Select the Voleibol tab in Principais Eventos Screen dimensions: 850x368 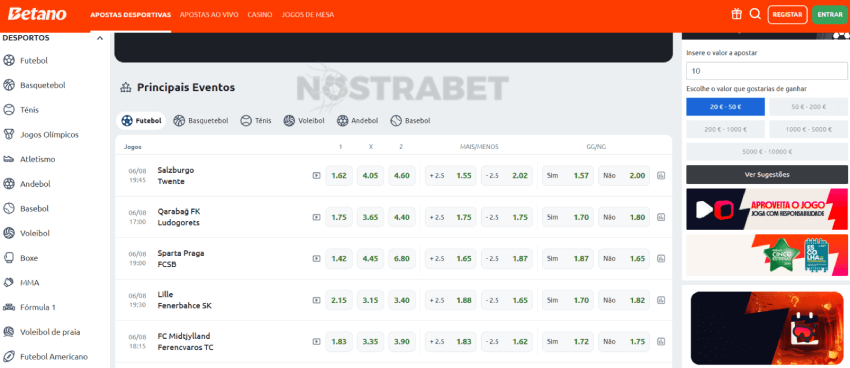(x=304, y=121)
